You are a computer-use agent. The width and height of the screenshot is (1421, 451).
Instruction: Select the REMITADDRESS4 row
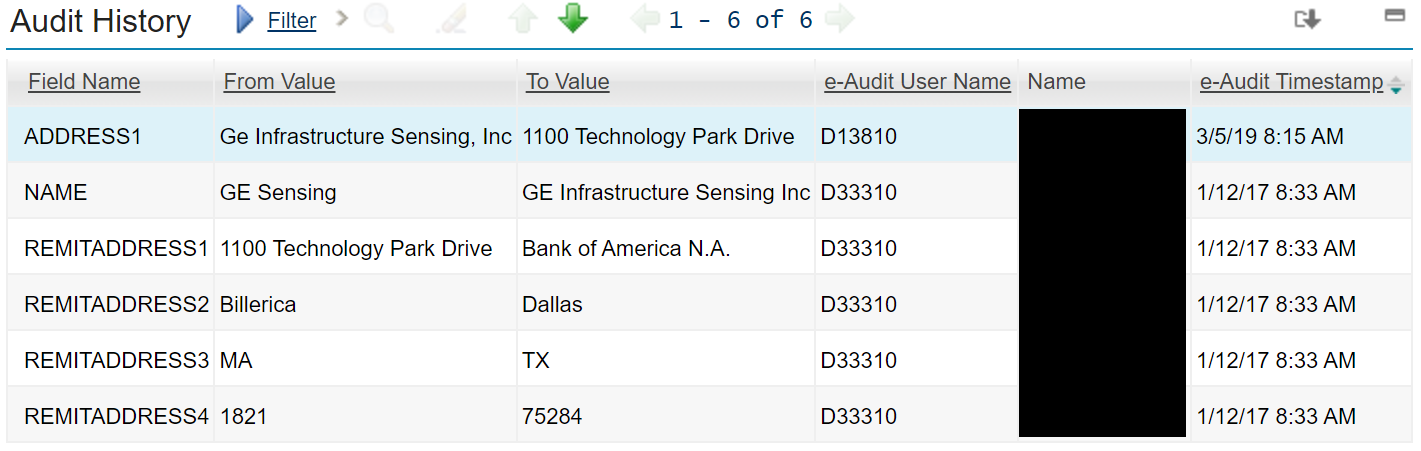[710, 416]
